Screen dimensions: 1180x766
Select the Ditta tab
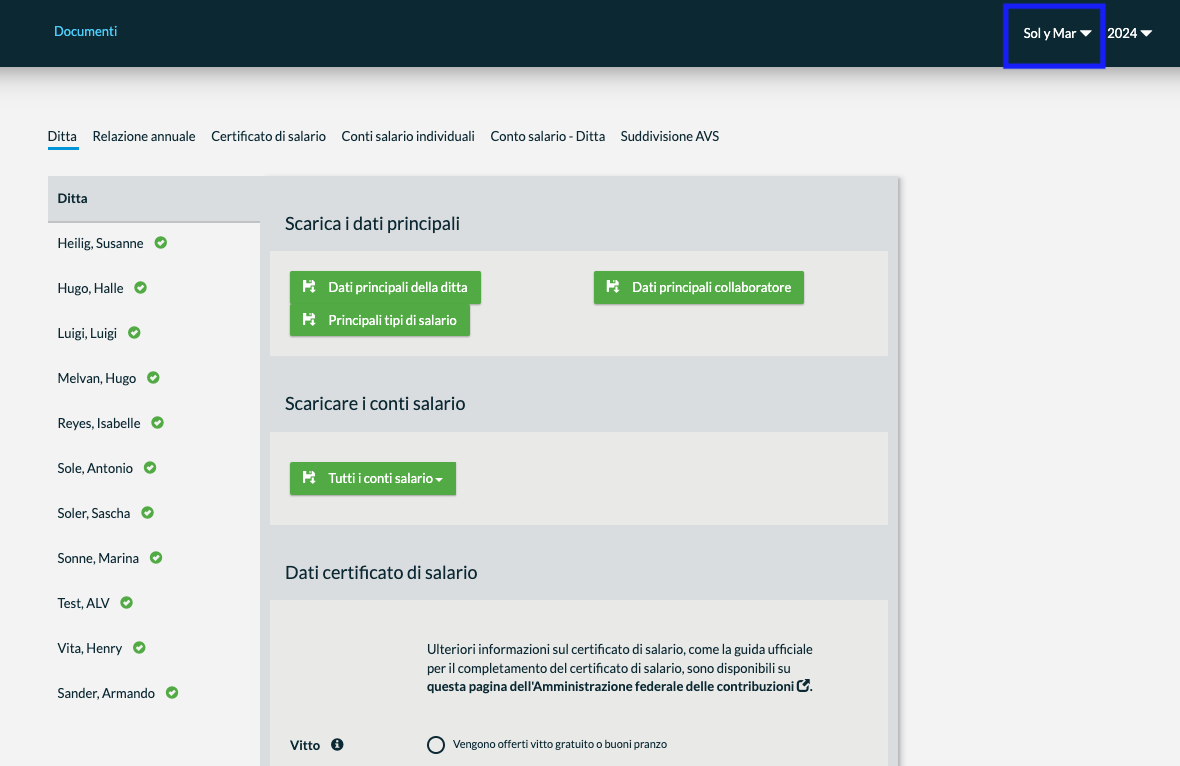point(62,136)
